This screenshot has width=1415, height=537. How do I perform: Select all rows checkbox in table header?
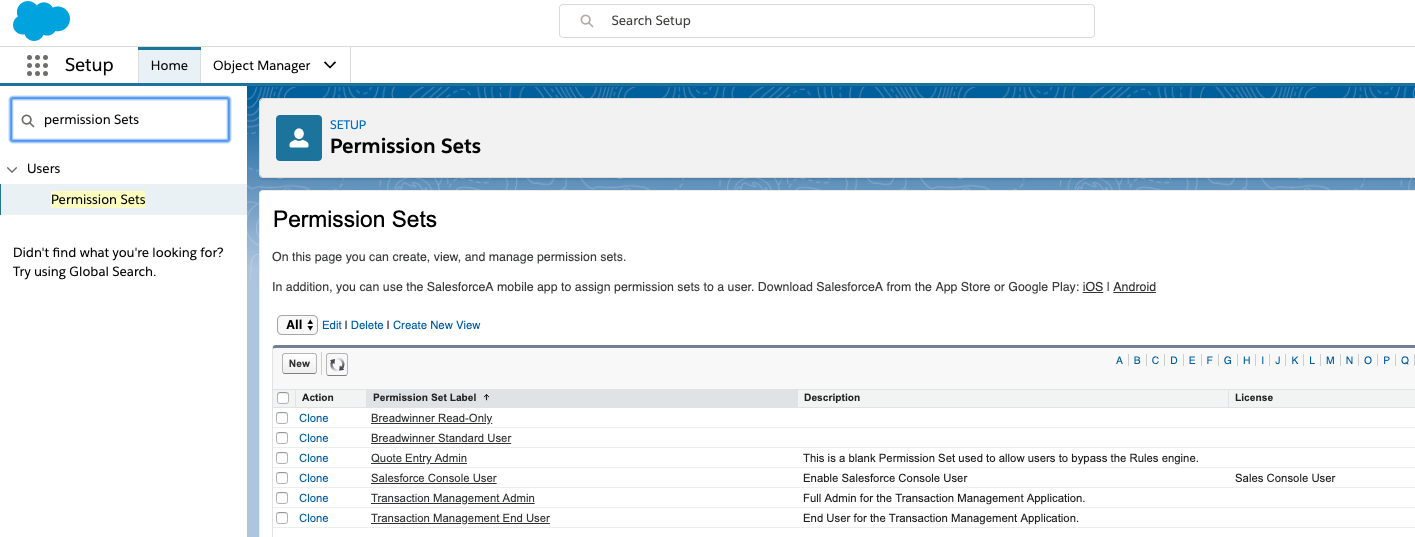[x=283, y=398]
